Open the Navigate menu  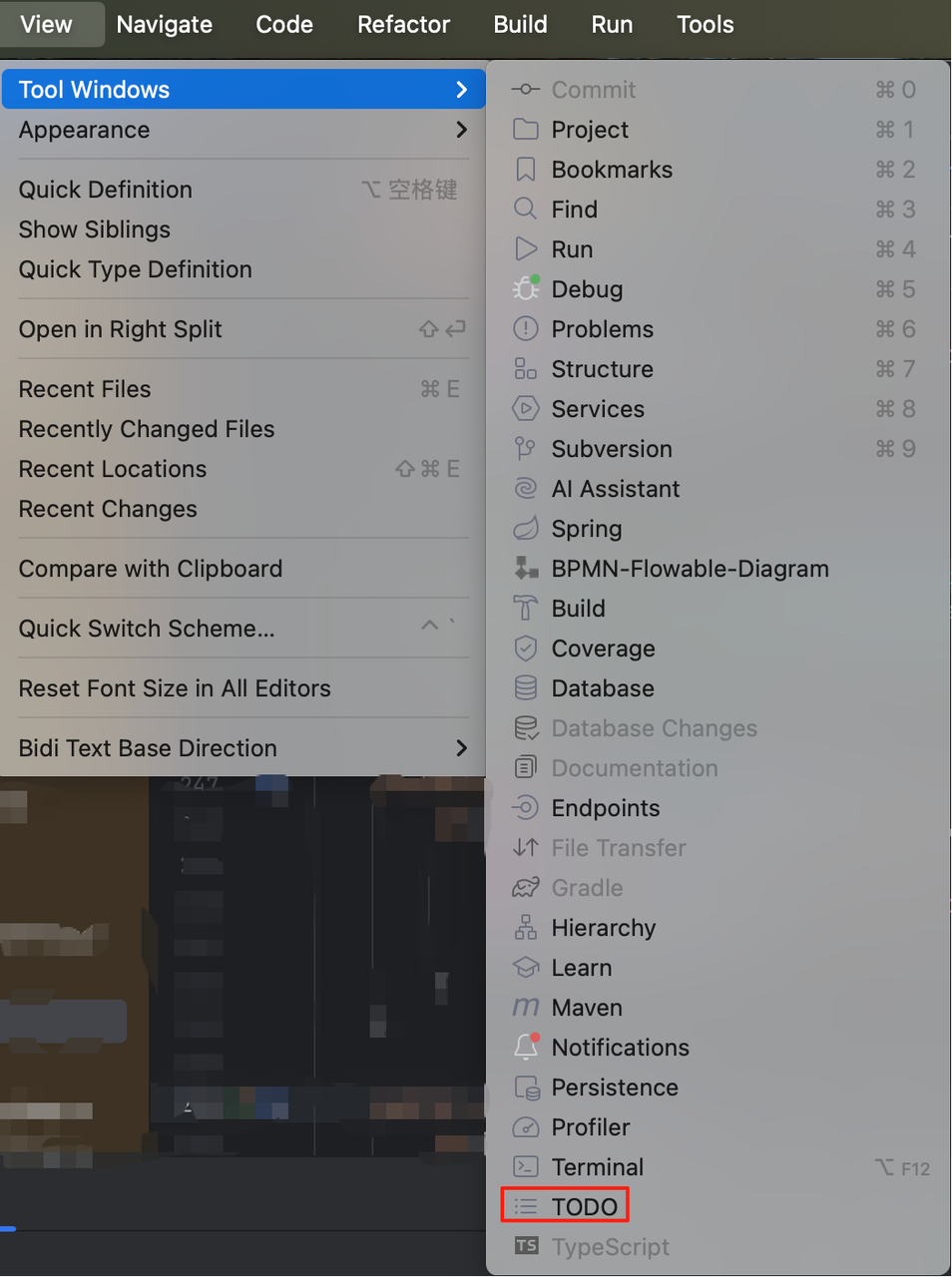tap(165, 25)
